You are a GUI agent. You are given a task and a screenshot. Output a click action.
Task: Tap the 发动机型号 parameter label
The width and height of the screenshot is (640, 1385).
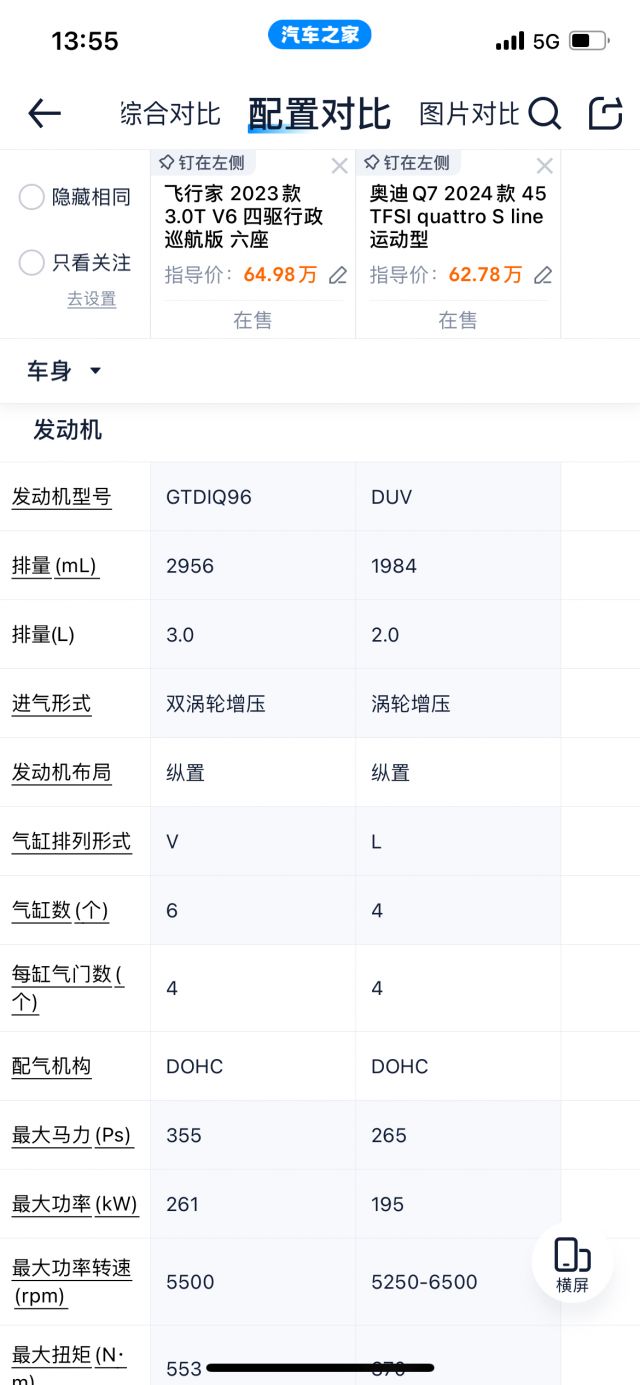pyautogui.click(x=61, y=497)
